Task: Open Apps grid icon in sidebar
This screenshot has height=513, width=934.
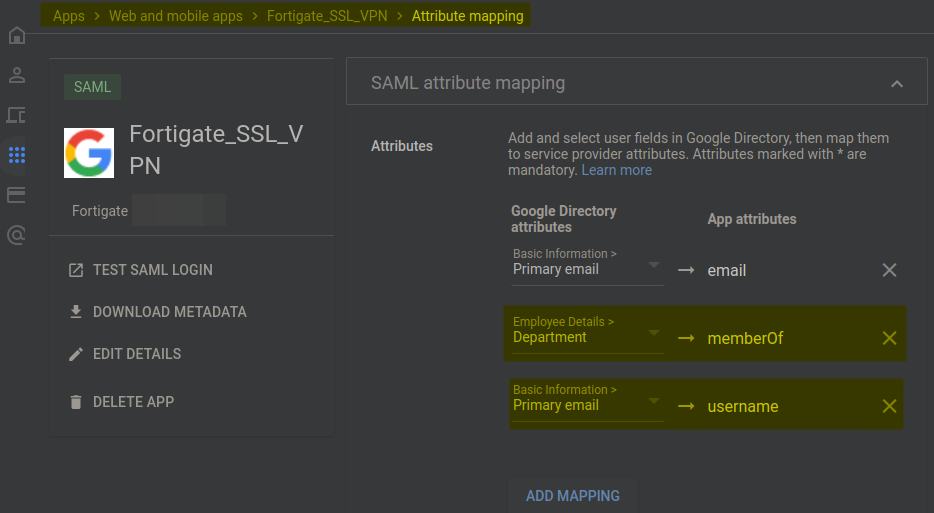Action: coord(16,155)
